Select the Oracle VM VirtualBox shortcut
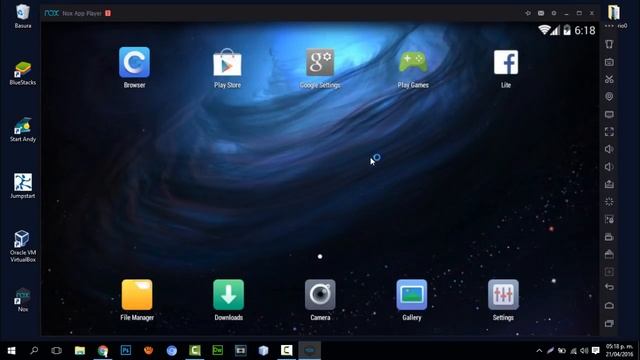640x360 pixels. [x=22, y=246]
